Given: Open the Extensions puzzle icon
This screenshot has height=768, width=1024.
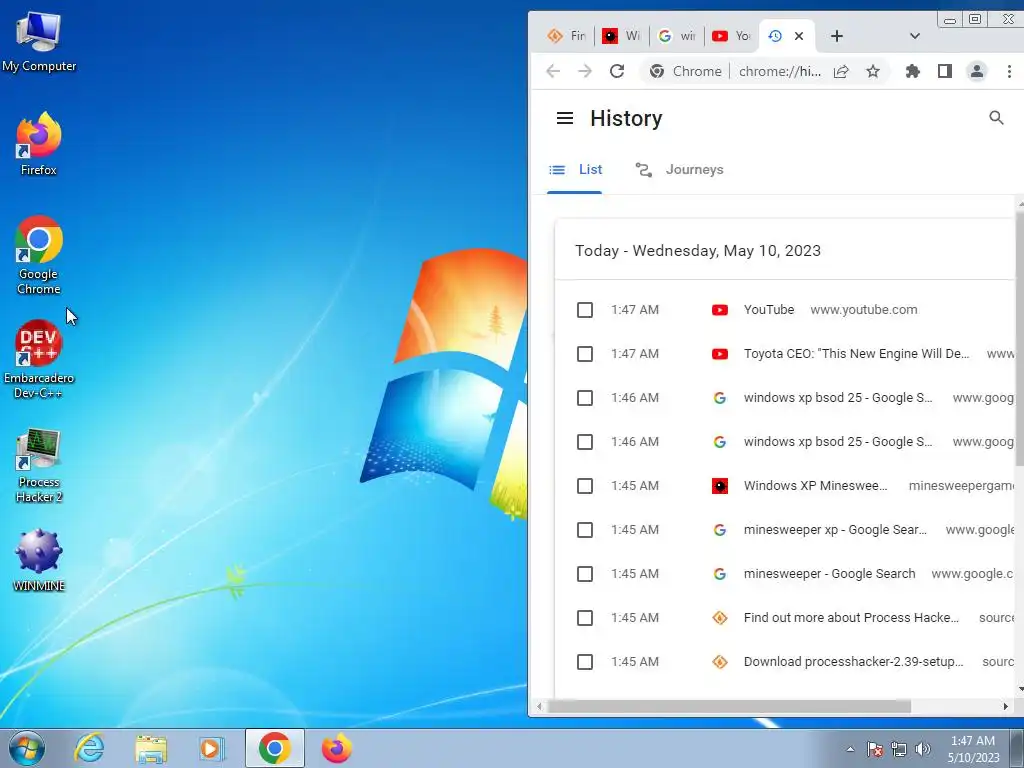Looking at the screenshot, I should tap(912, 71).
